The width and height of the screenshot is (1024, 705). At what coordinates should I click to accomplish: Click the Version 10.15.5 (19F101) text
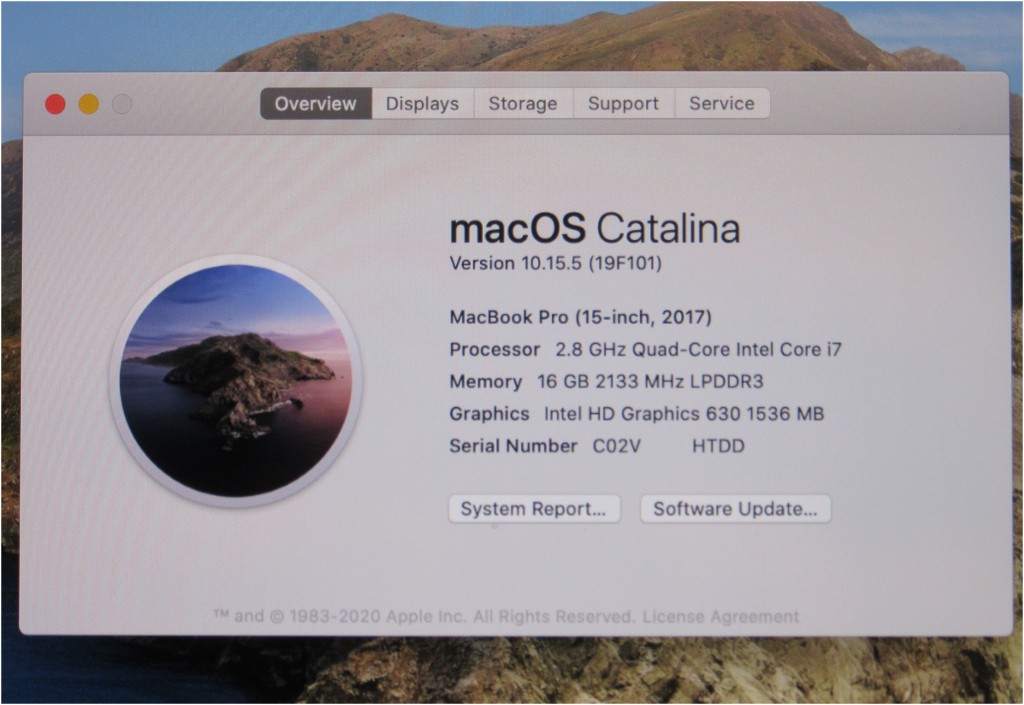556,264
